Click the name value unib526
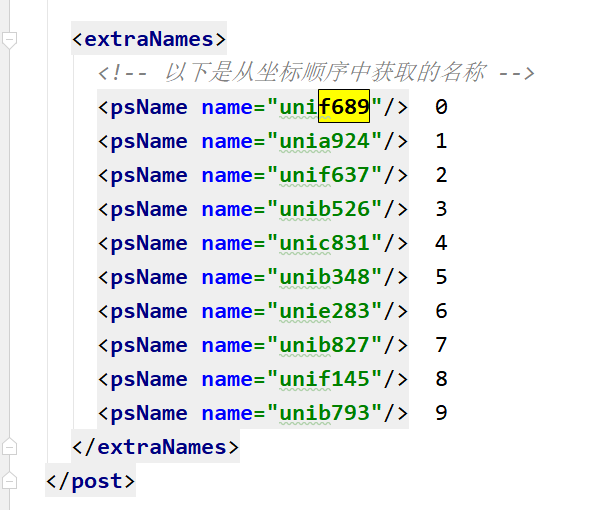The width and height of the screenshot is (613, 510). [324, 209]
